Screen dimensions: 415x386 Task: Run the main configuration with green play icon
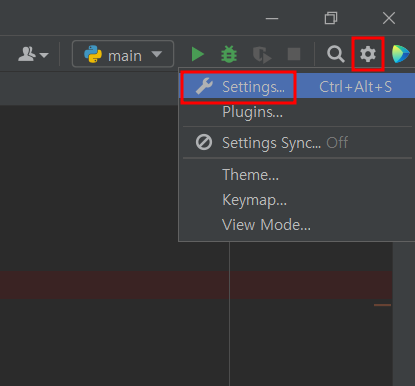[x=198, y=54]
